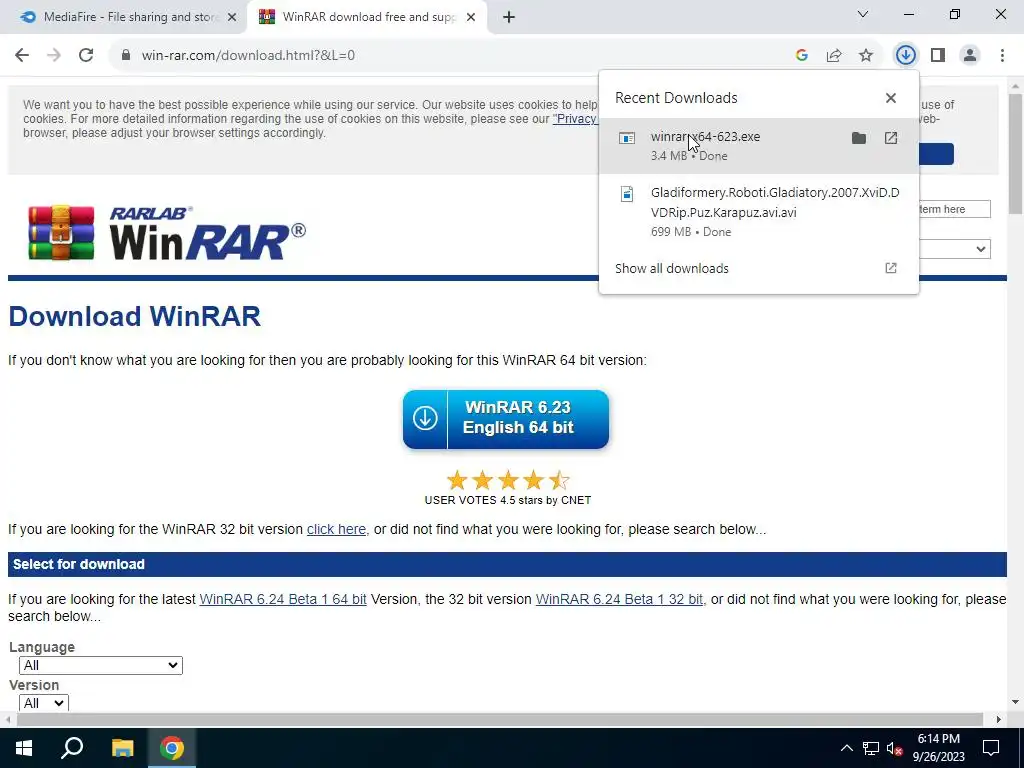
Task: Open the WinRAR 6.24 Beta 1 64 bit link
Action: click(283, 599)
